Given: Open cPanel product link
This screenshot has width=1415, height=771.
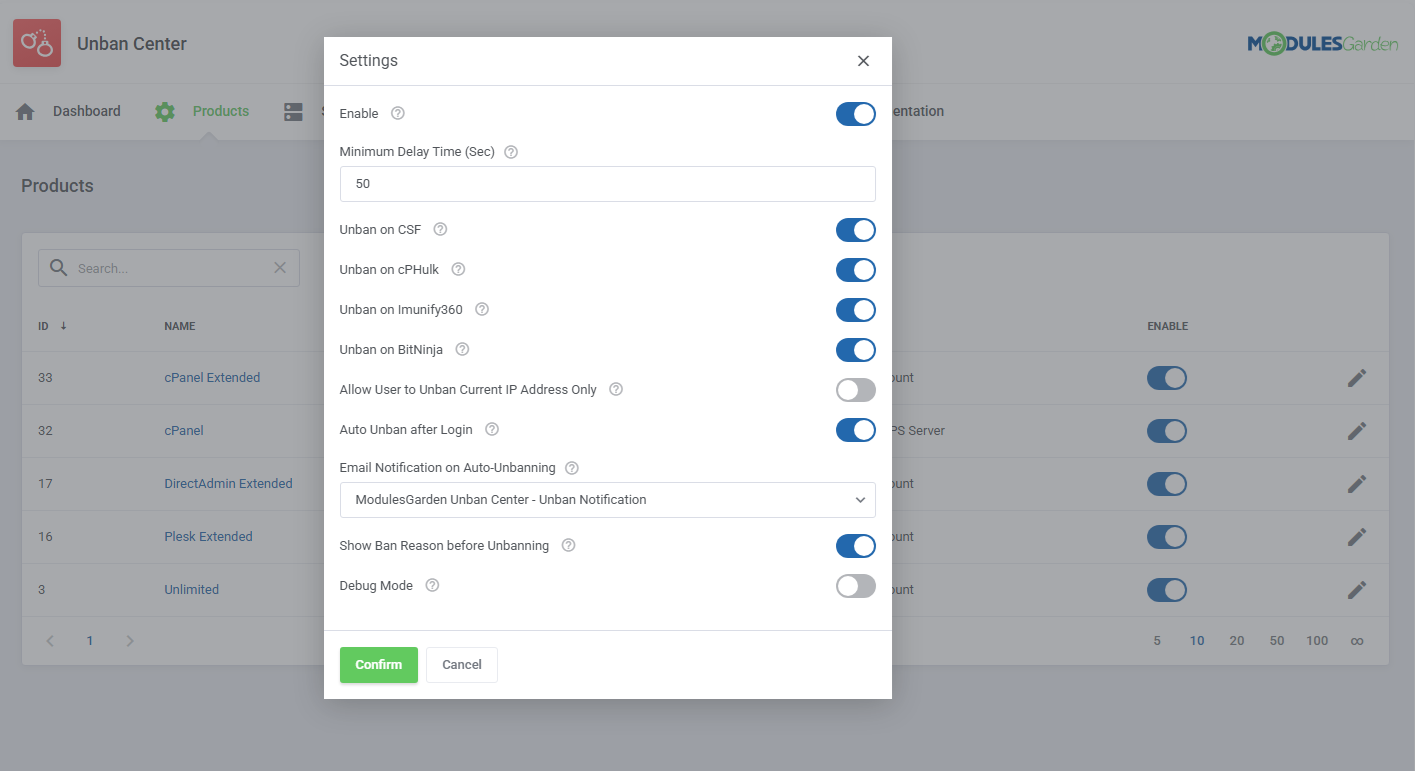Looking at the screenshot, I should (x=184, y=431).
